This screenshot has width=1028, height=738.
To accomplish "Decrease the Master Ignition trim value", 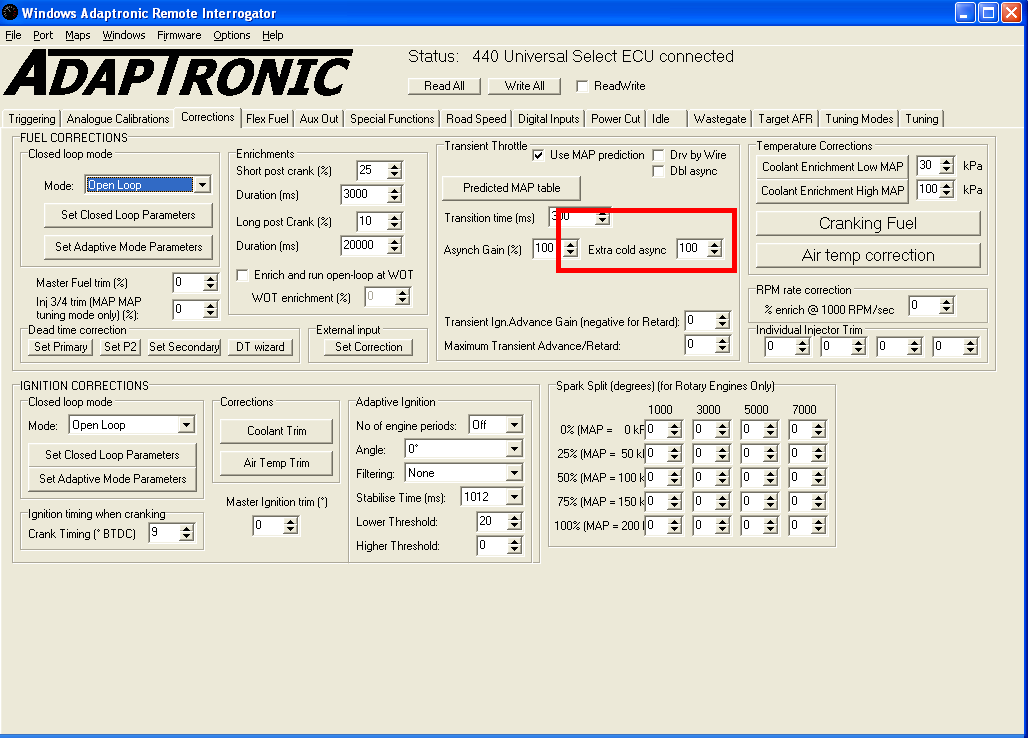I will [290, 530].
